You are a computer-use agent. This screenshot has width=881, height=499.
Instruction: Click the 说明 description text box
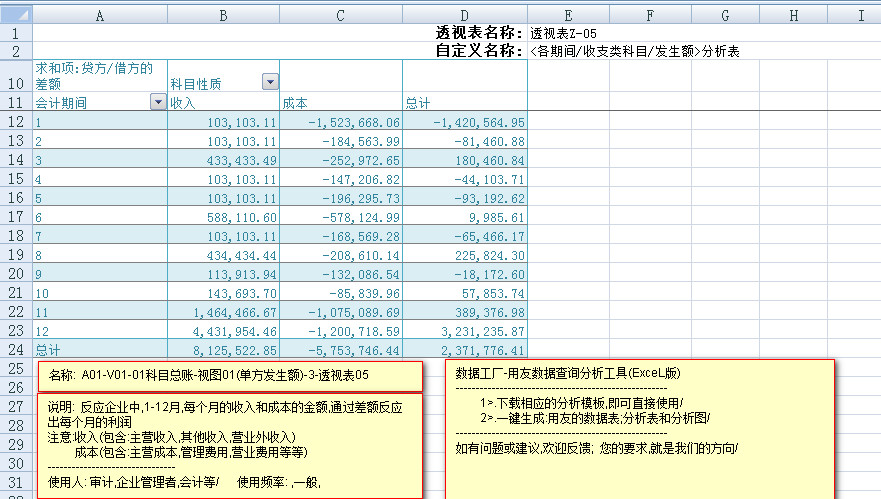point(231,446)
